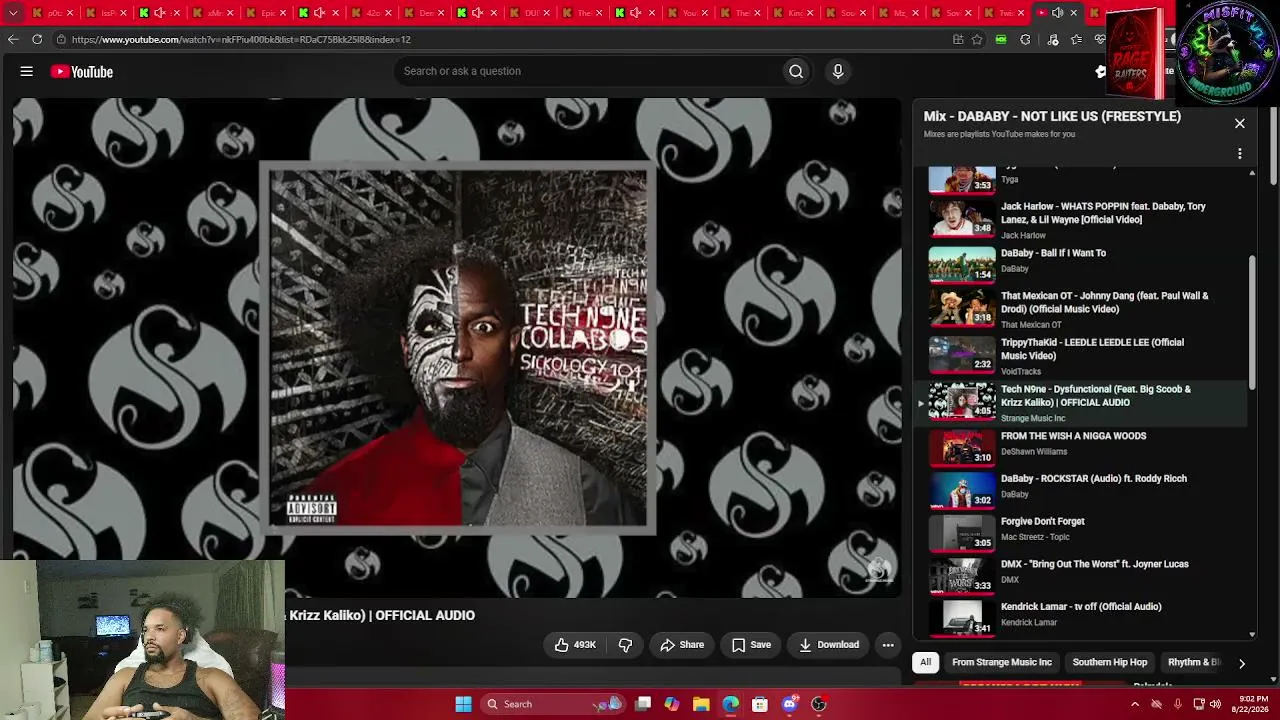1280x720 pixels.
Task: Open Discord from the taskbar
Action: [790, 704]
